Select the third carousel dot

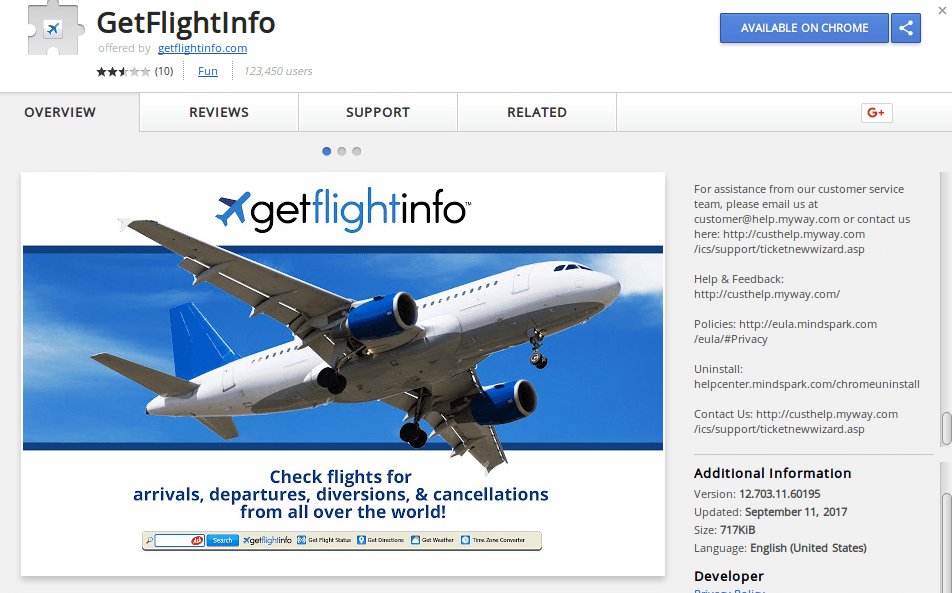(x=357, y=151)
